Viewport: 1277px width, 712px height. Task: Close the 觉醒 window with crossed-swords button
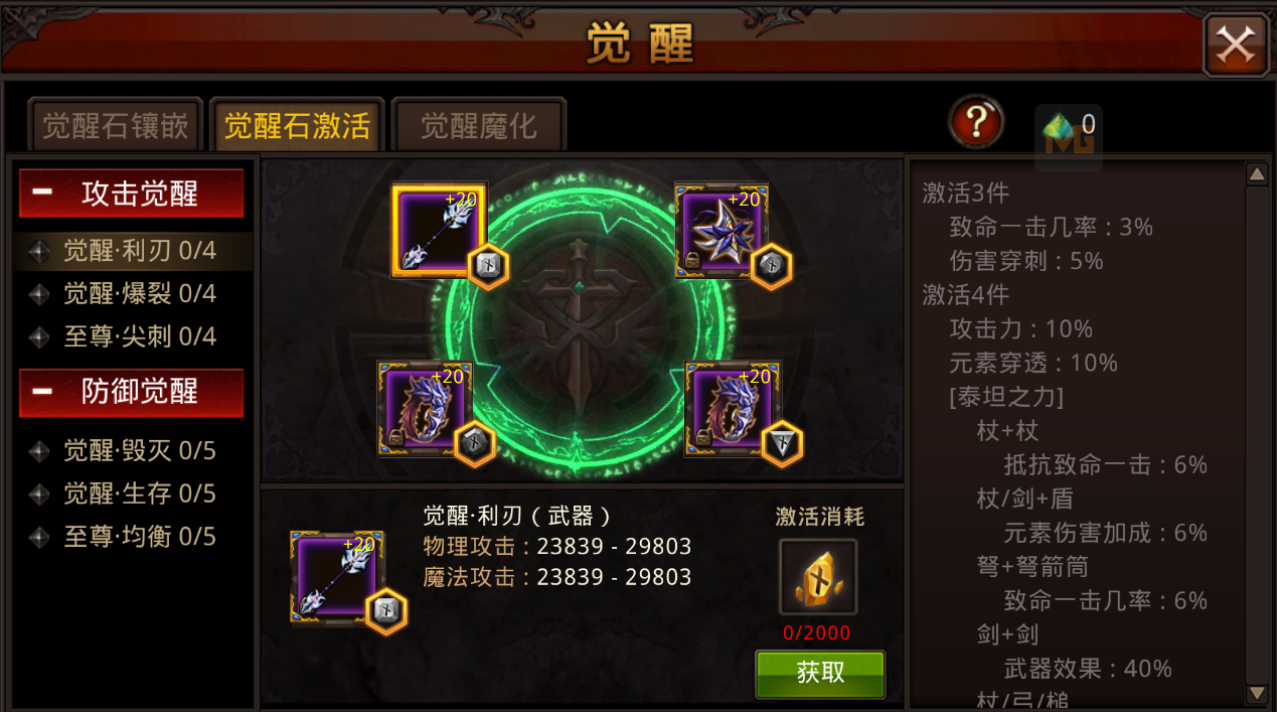(x=1236, y=44)
